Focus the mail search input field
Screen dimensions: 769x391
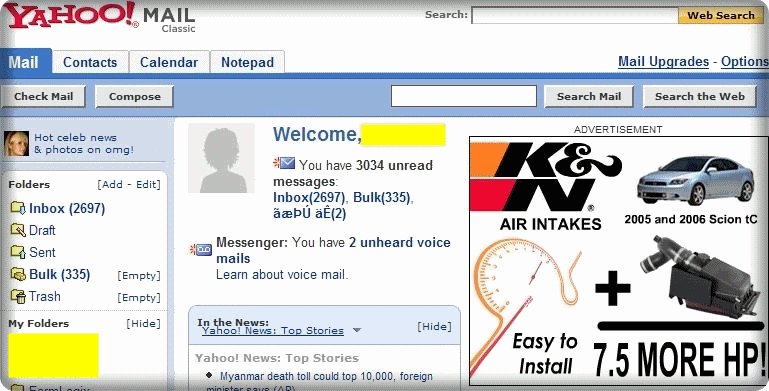coord(463,96)
